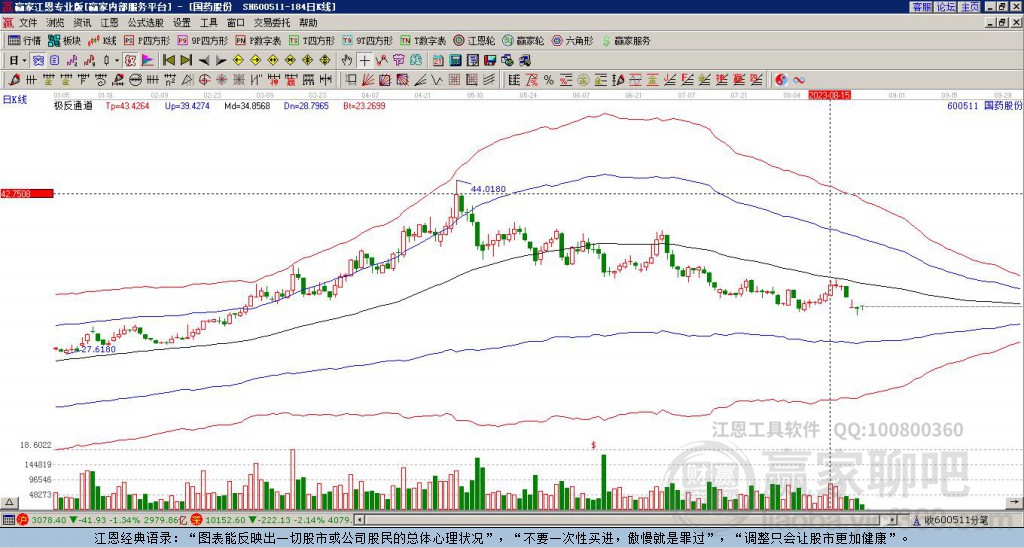Open the 江恩 menu

pos(109,23)
